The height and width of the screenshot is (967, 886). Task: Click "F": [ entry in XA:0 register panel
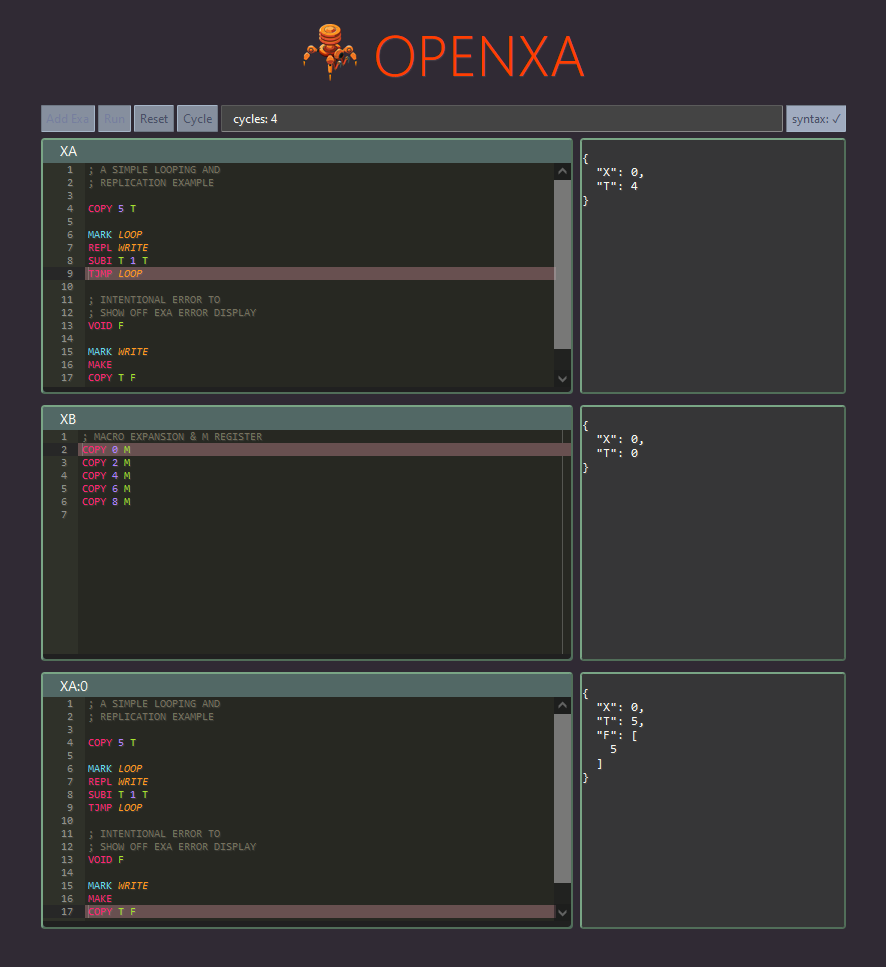pos(617,735)
